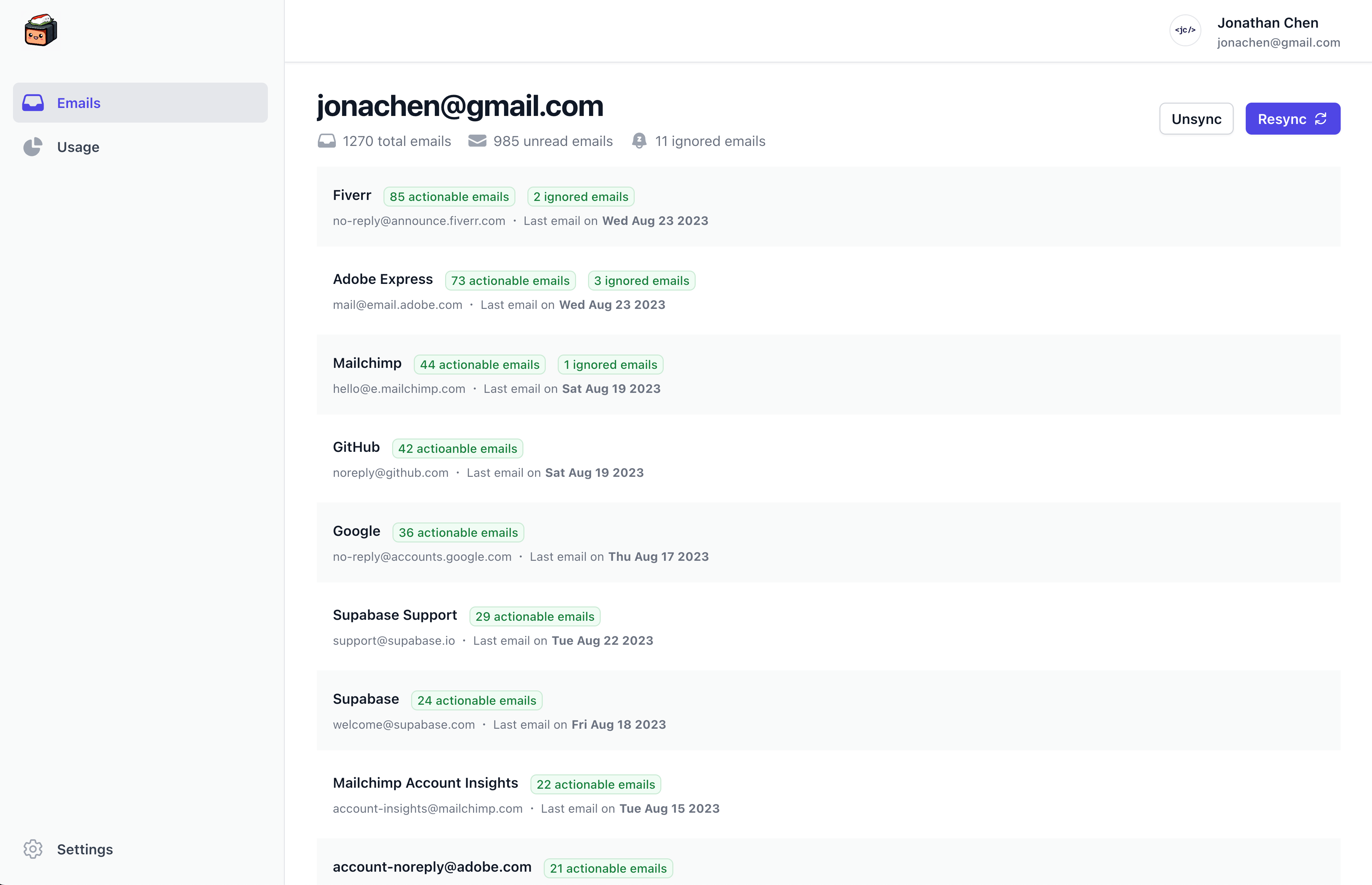
Task: Select the Mailchimp sender name
Action: tap(367, 363)
